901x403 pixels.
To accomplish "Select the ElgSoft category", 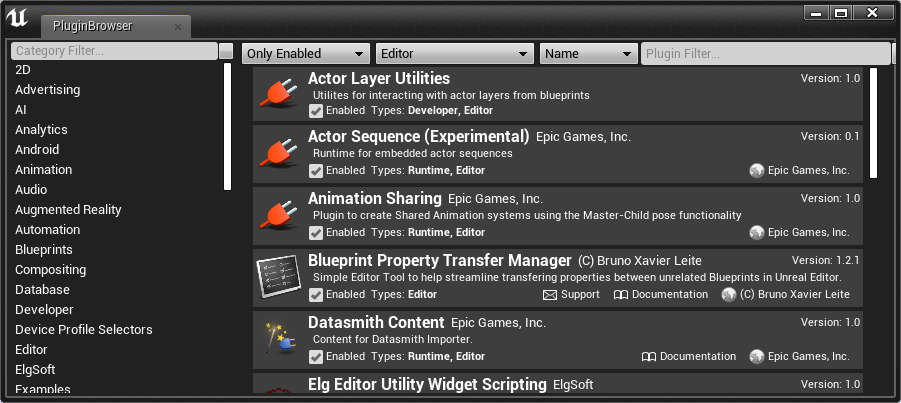I will point(35,370).
